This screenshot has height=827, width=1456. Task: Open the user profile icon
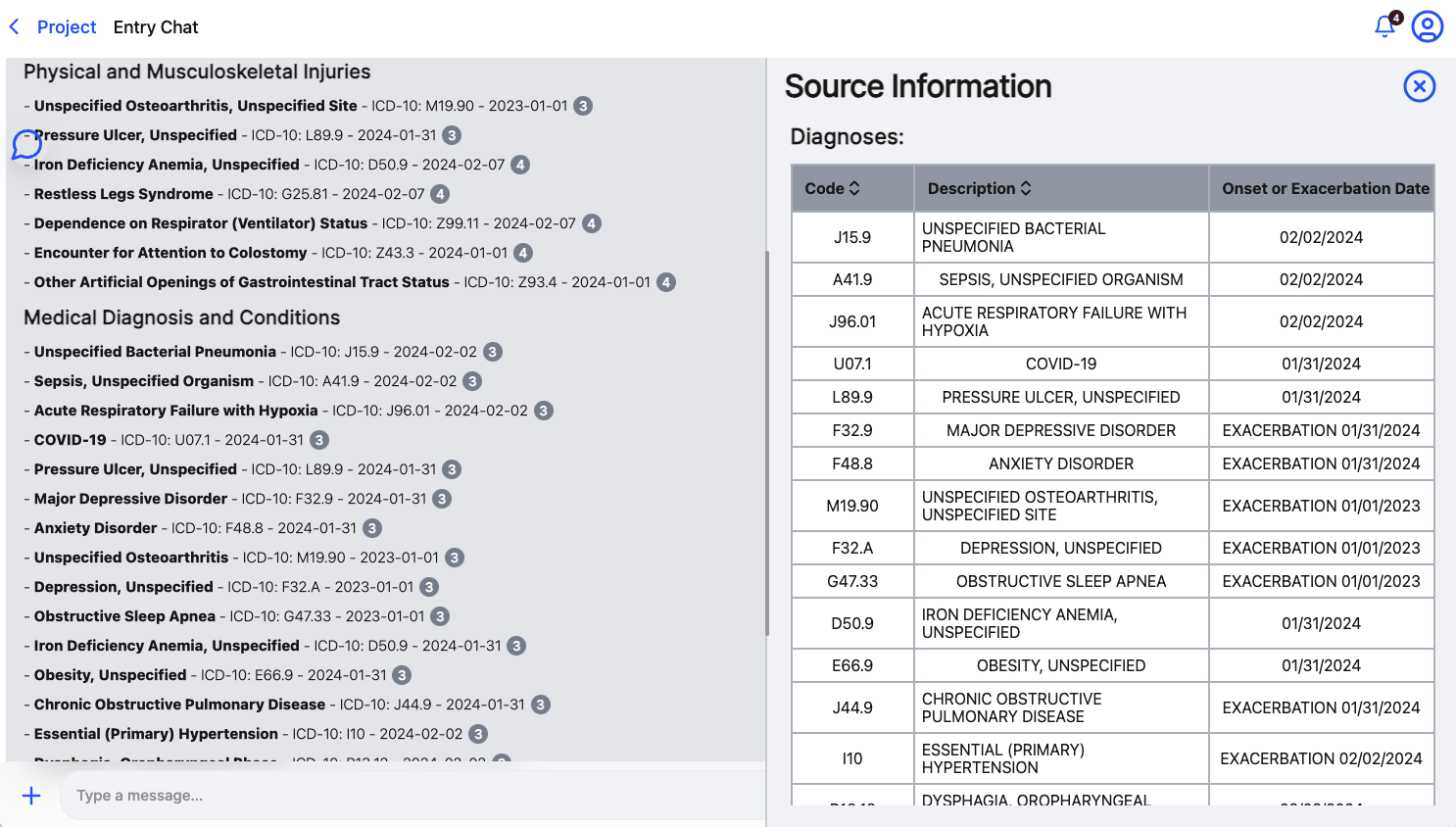(1427, 26)
